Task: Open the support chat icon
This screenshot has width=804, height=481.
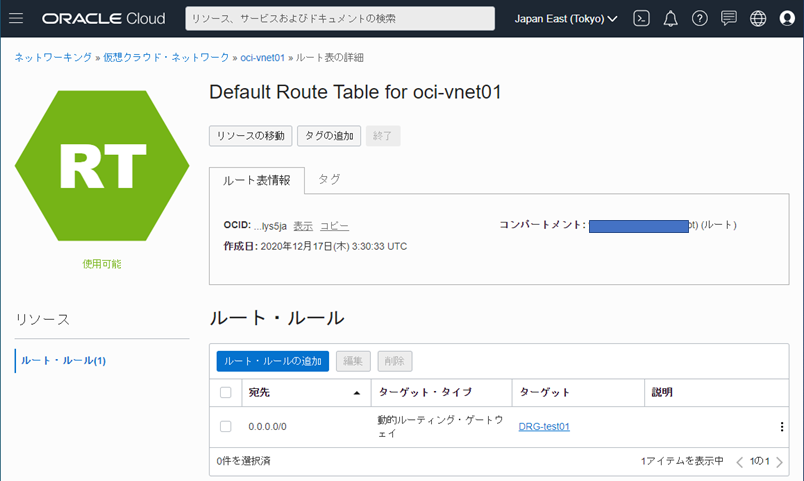Action: click(x=729, y=18)
